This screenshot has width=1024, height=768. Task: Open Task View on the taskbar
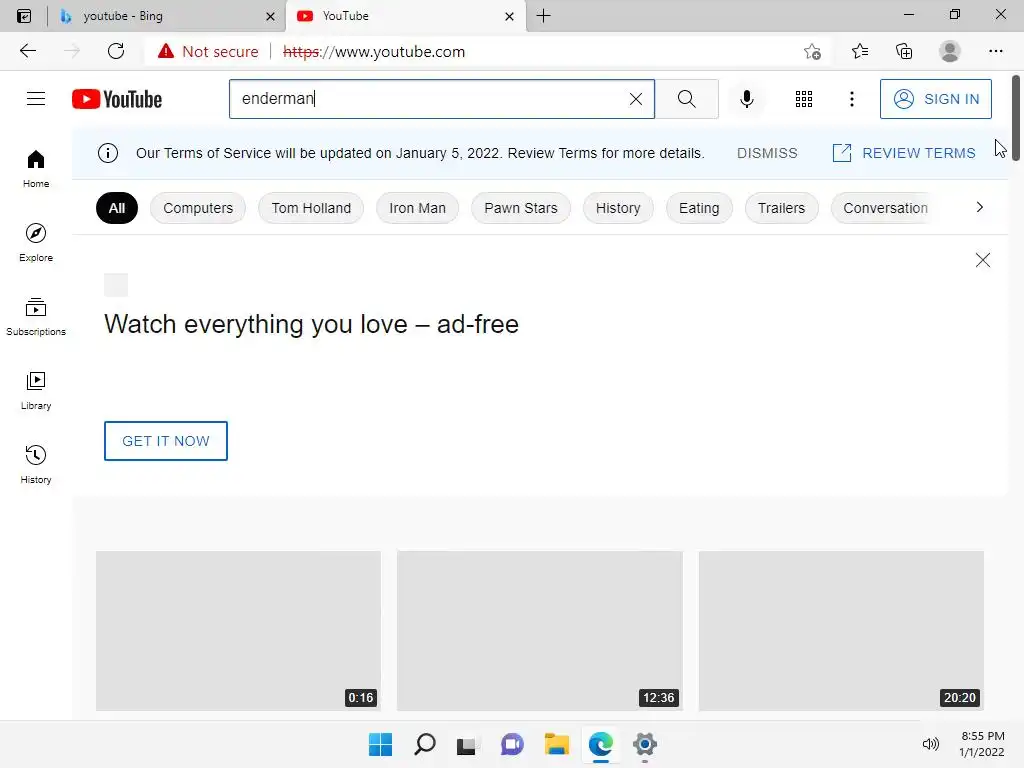(467, 744)
